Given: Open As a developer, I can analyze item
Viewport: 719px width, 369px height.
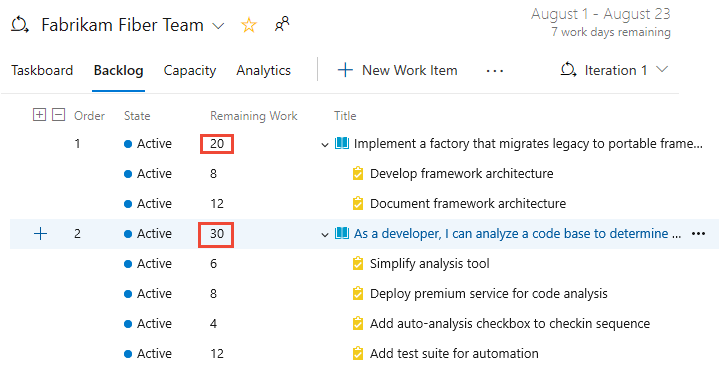Looking at the screenshot, I should pos(517,234).
